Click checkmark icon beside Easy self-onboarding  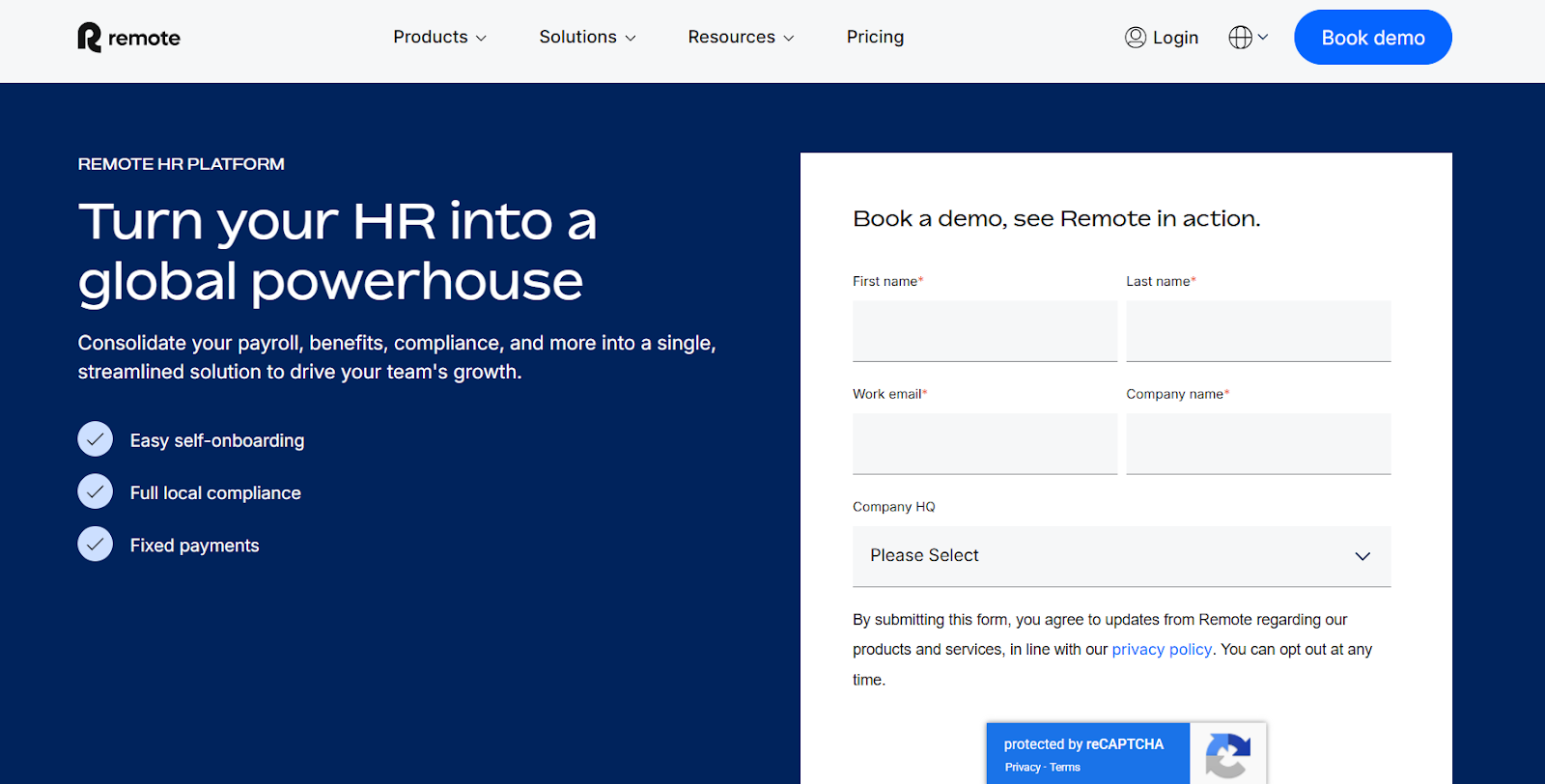[96, 439]
